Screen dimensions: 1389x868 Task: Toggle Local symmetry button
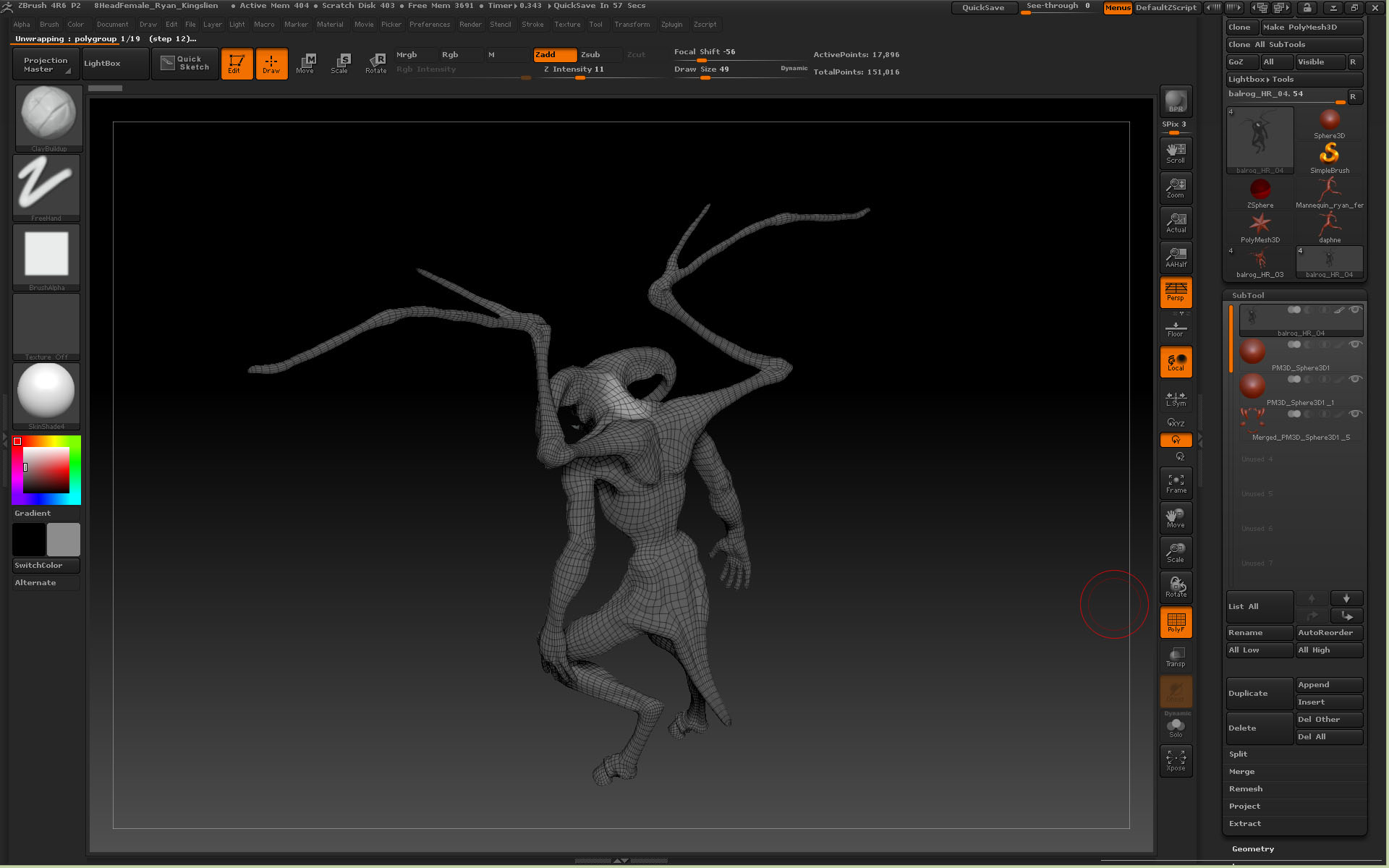[1176, 362]
